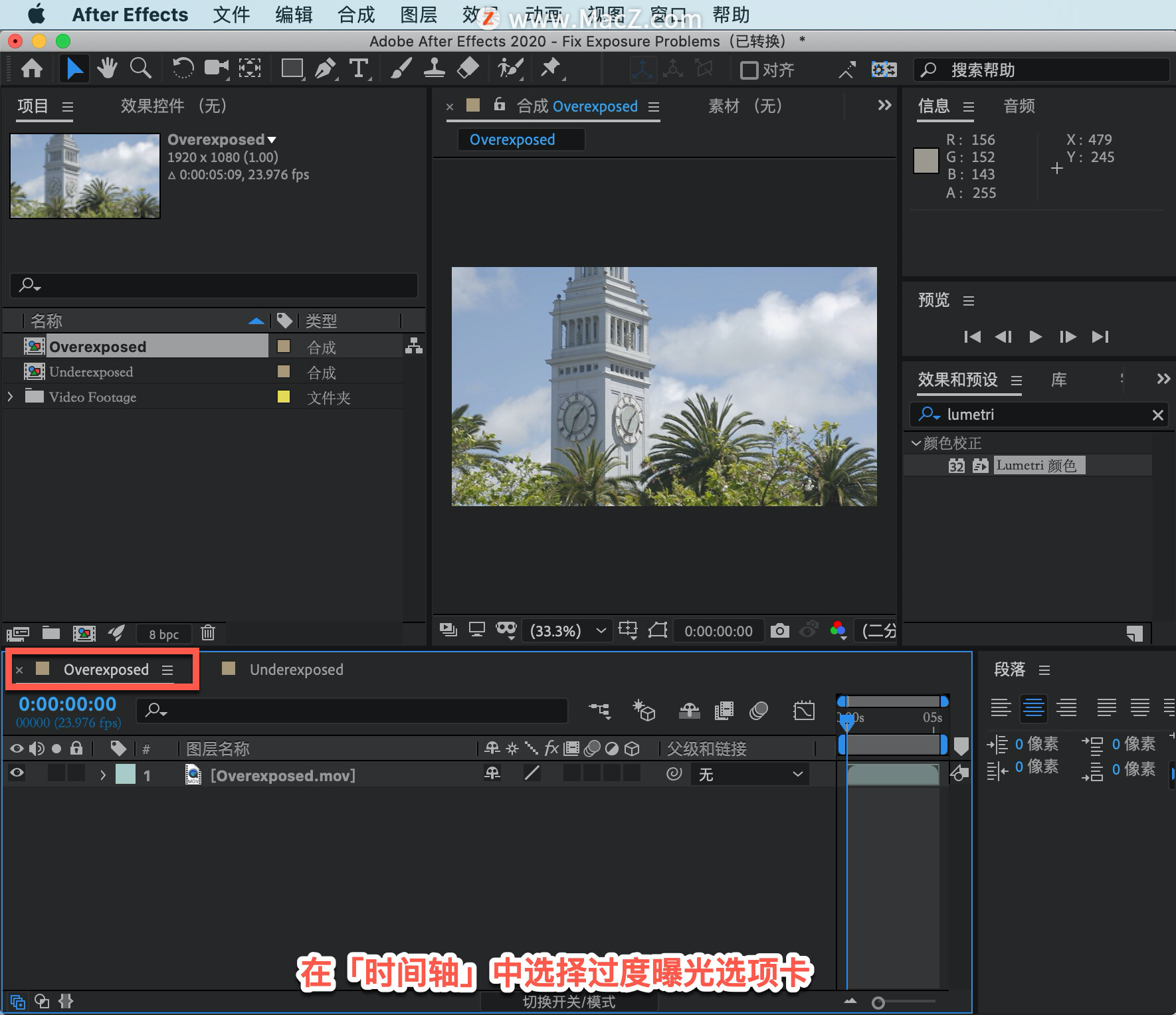Clear the lumetri search with X
This screenshot has height=1015, width=1176.
coord(1157,415)
